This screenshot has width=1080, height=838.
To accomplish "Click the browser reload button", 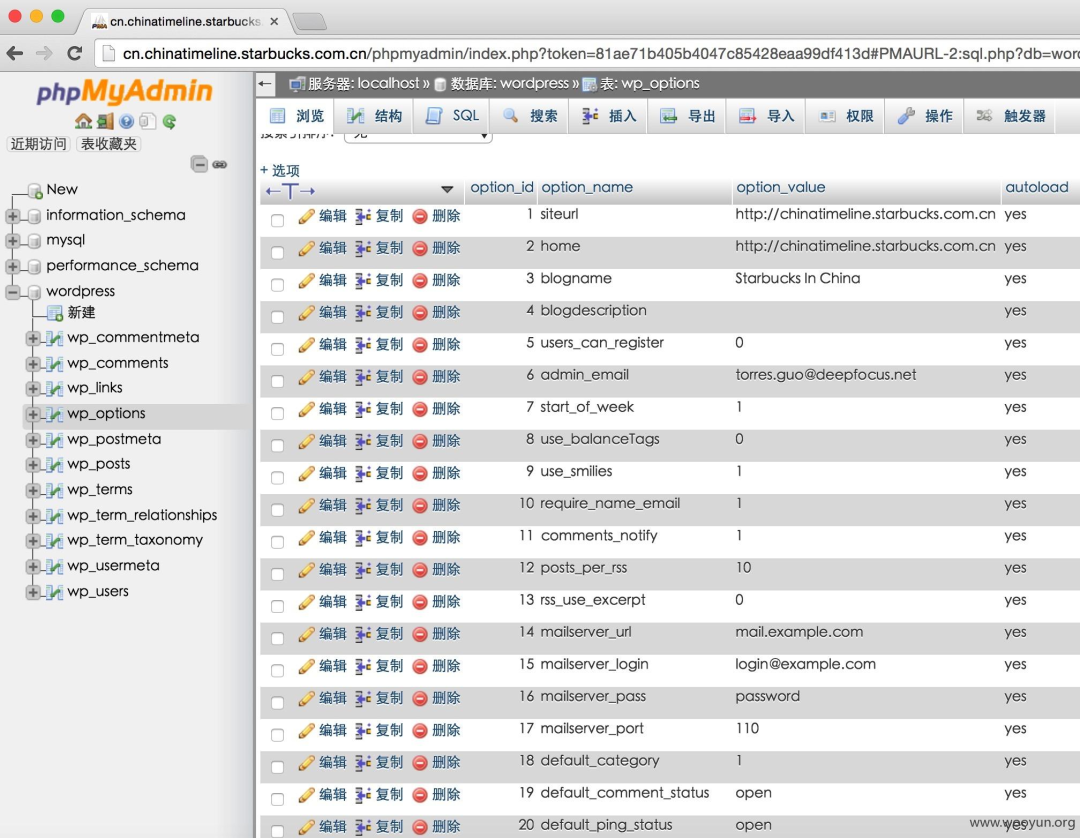I will (74, 53).
